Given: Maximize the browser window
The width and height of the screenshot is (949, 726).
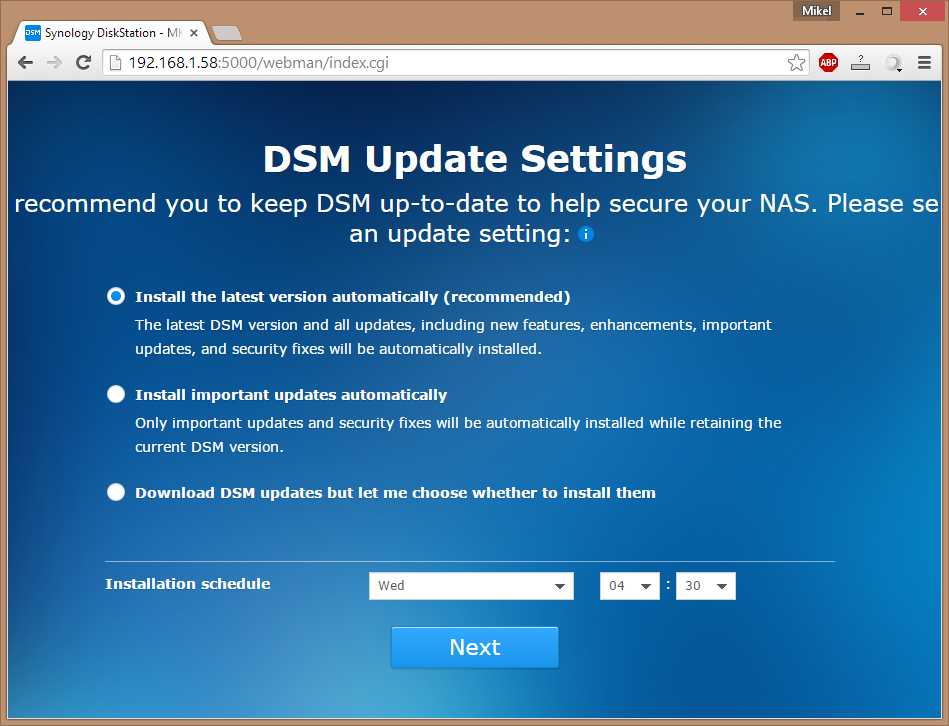Looking at the screenshot, I should [887, 11].
